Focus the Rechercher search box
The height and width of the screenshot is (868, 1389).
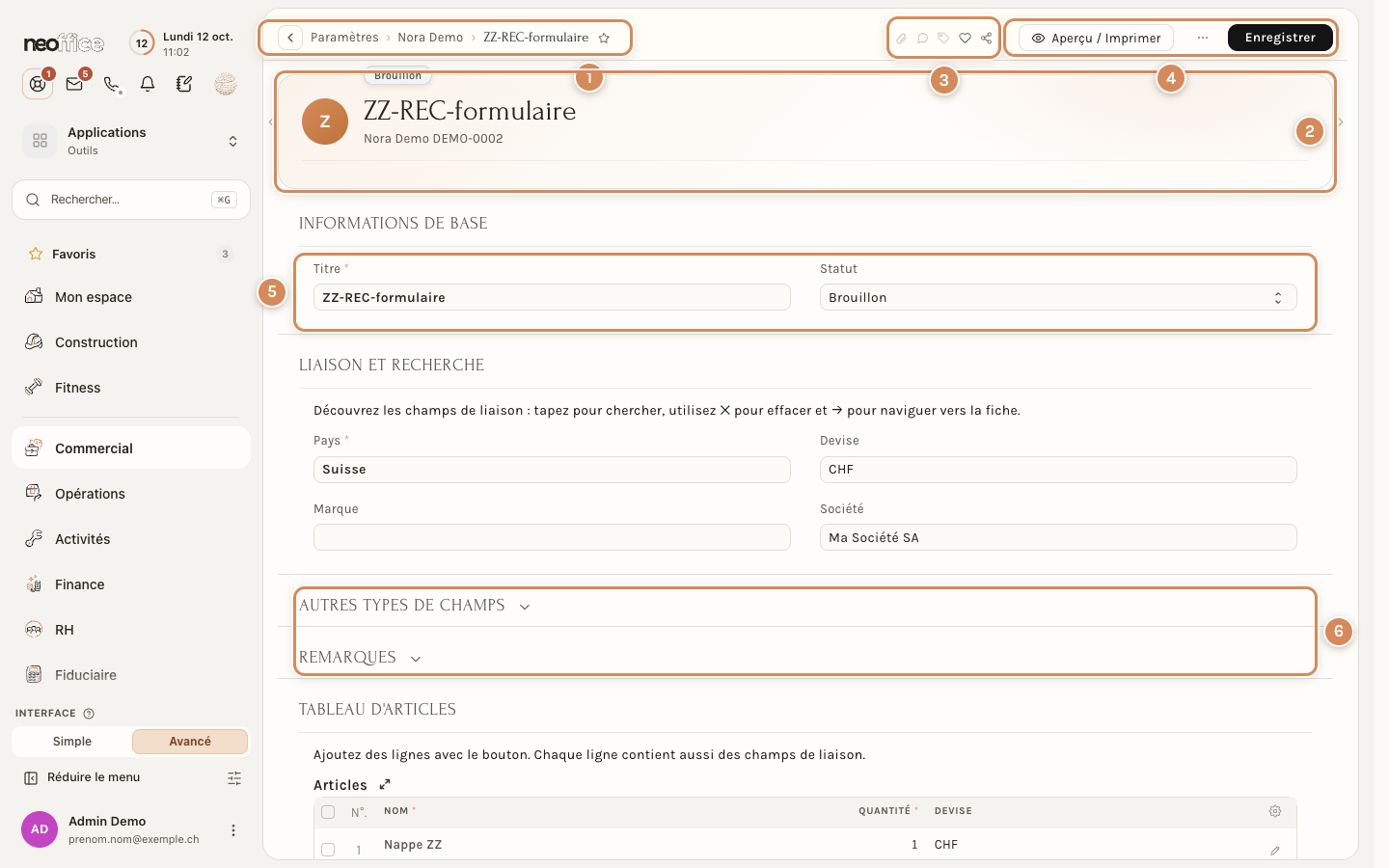tap(131, 200)
